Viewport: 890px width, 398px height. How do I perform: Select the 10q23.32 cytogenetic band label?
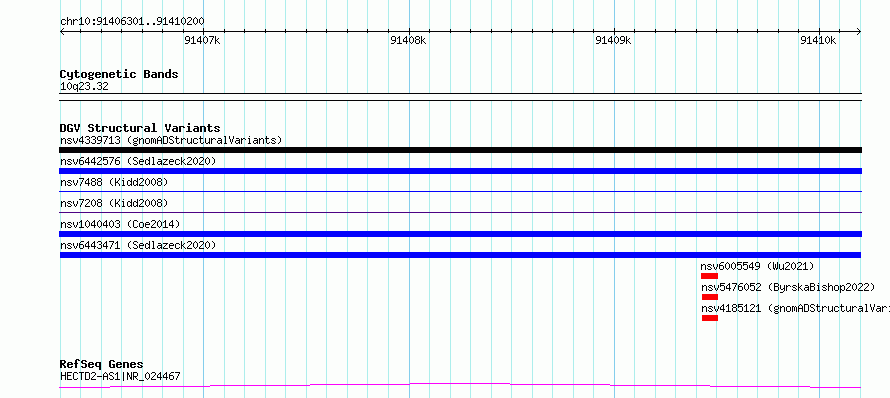(x=84, y=87)
